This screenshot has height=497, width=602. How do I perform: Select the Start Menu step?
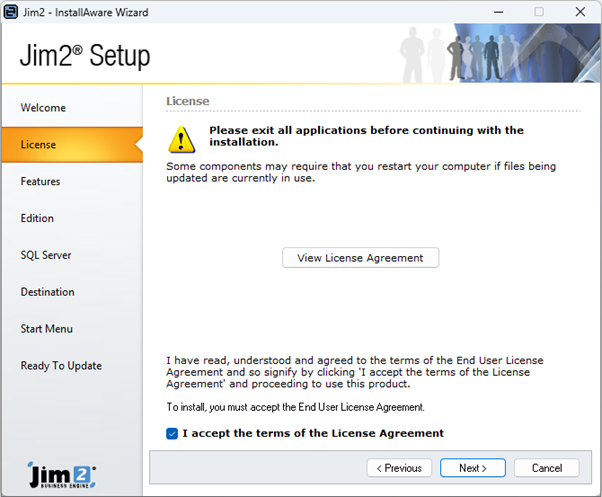tap(46, 329)
